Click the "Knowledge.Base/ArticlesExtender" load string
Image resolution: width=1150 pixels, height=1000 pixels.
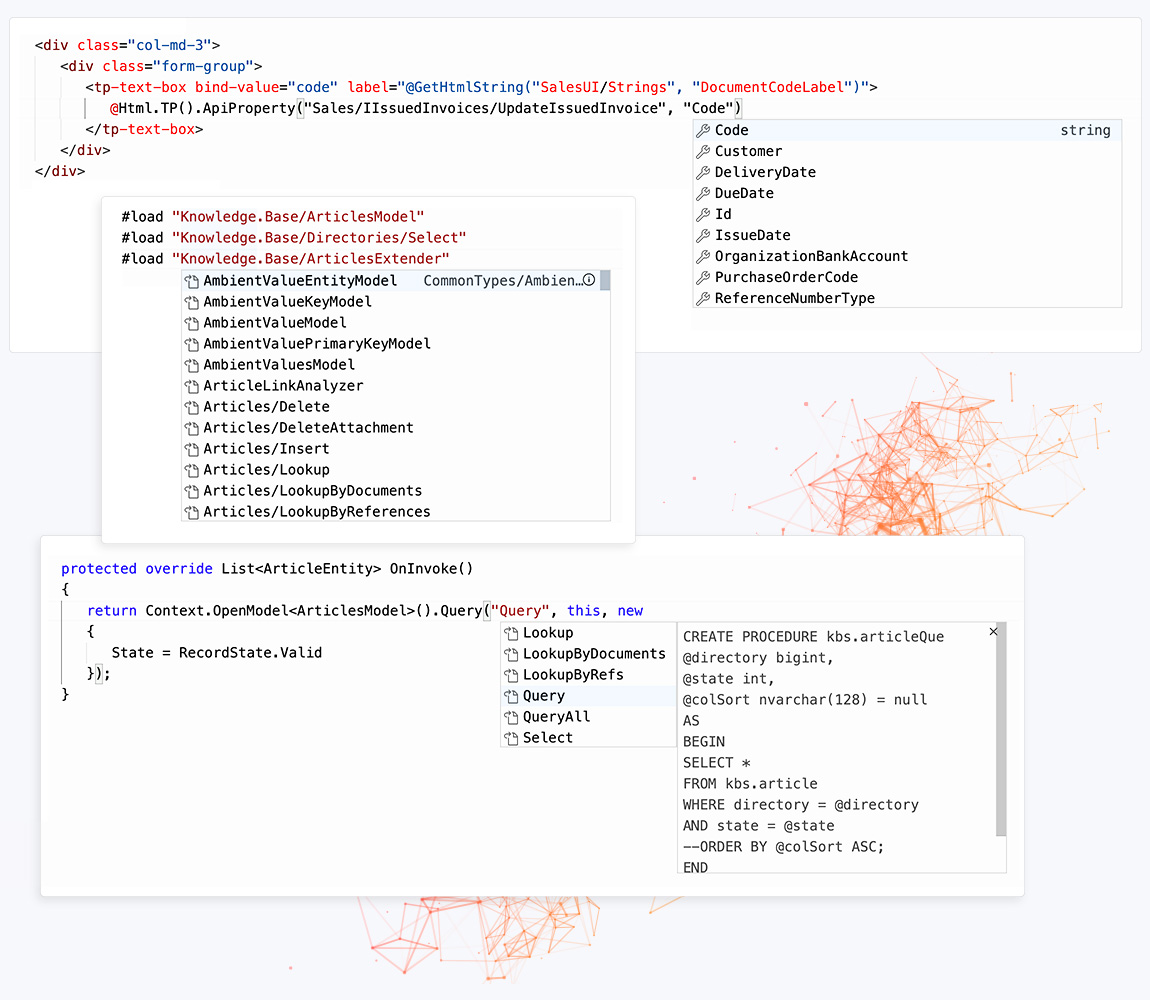(310, 259)
